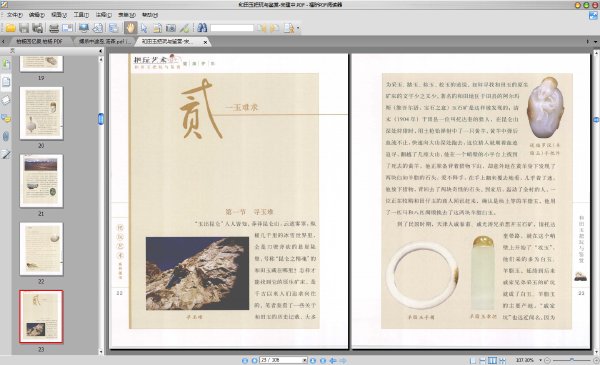Open the 帮助 (Help) menu

pyautogui.click(x=150, y=15)
